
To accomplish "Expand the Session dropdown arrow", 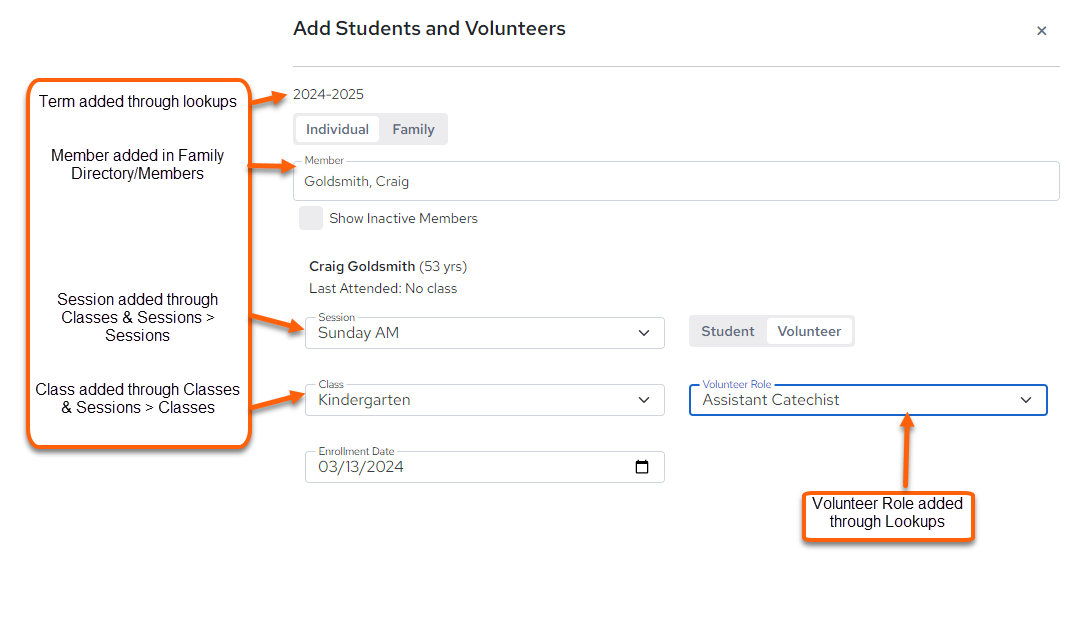I will tap(643, 333).
